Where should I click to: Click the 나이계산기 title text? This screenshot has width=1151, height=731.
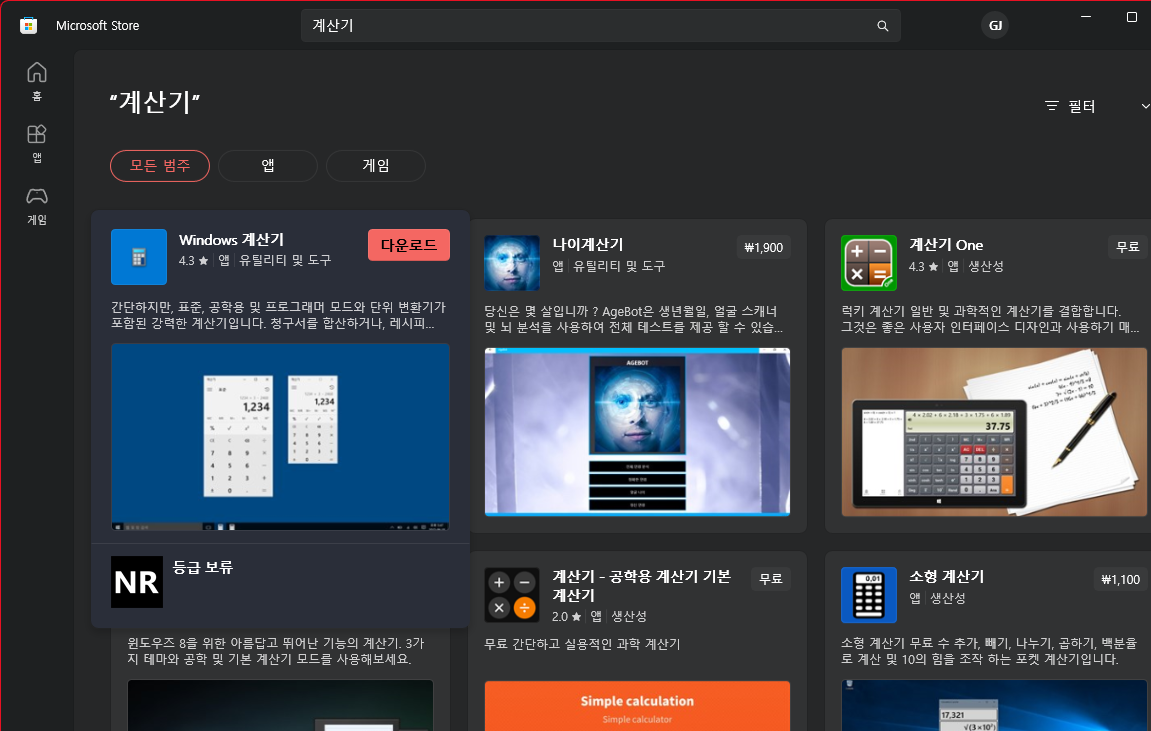[x=588, y=244]
